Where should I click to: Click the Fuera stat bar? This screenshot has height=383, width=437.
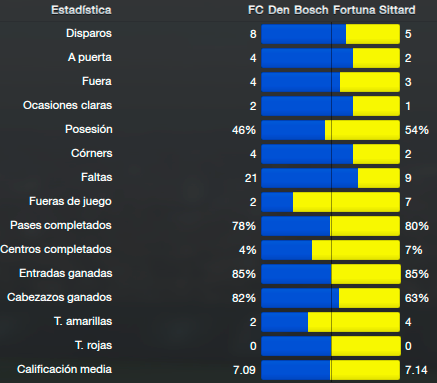[x=331, y=82]
